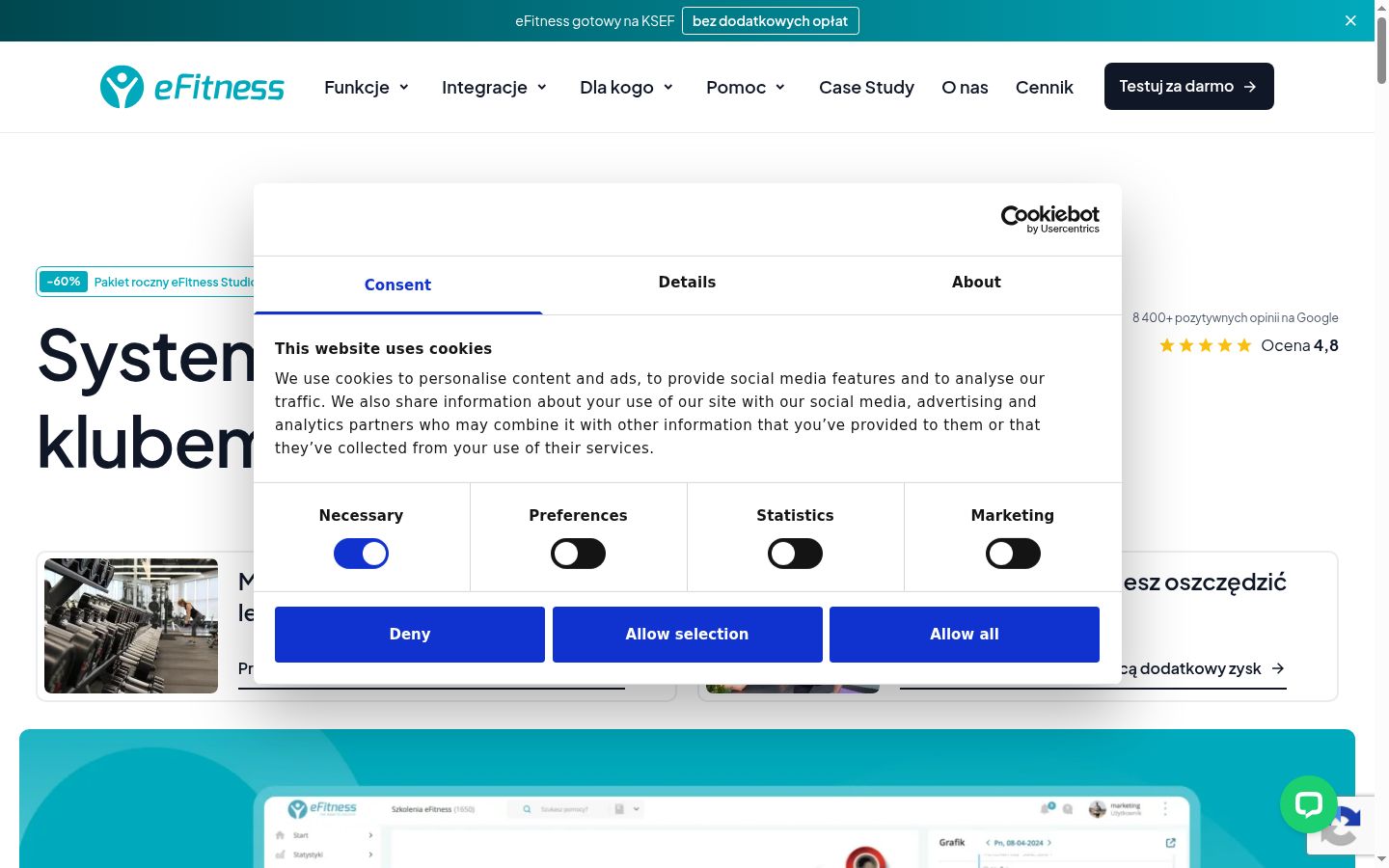Enable the Preferences cookies switch

pos(578,554)
